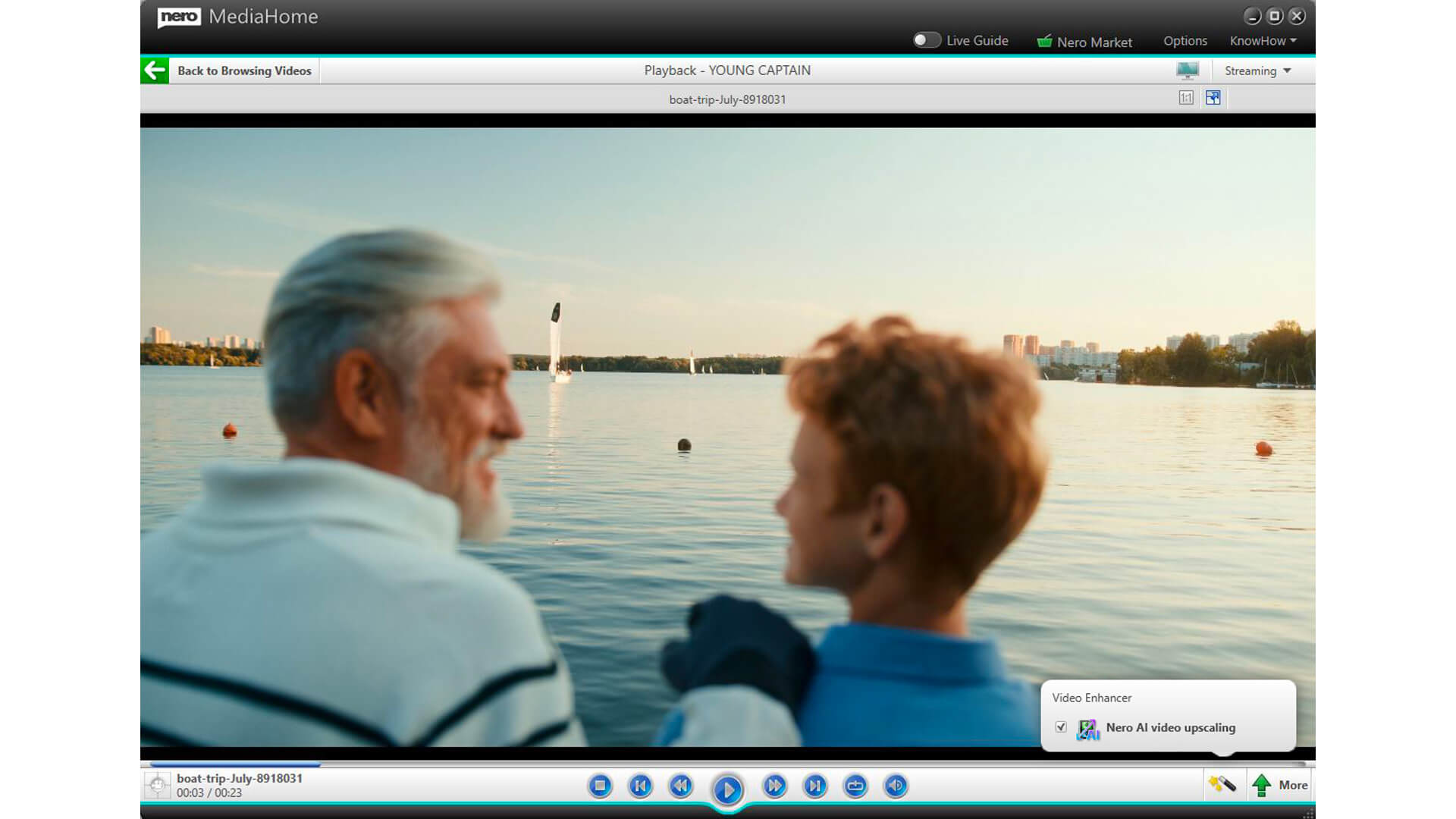
Task: Skip to previous video
Action: point(640,786)
